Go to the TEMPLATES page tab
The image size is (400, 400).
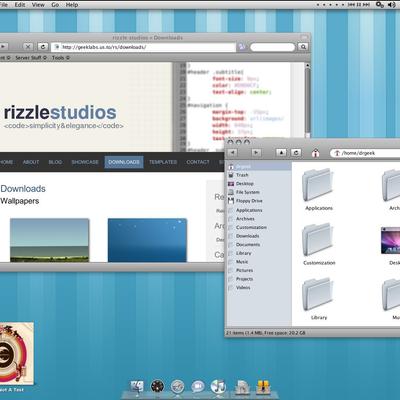(x=163, y=162)
